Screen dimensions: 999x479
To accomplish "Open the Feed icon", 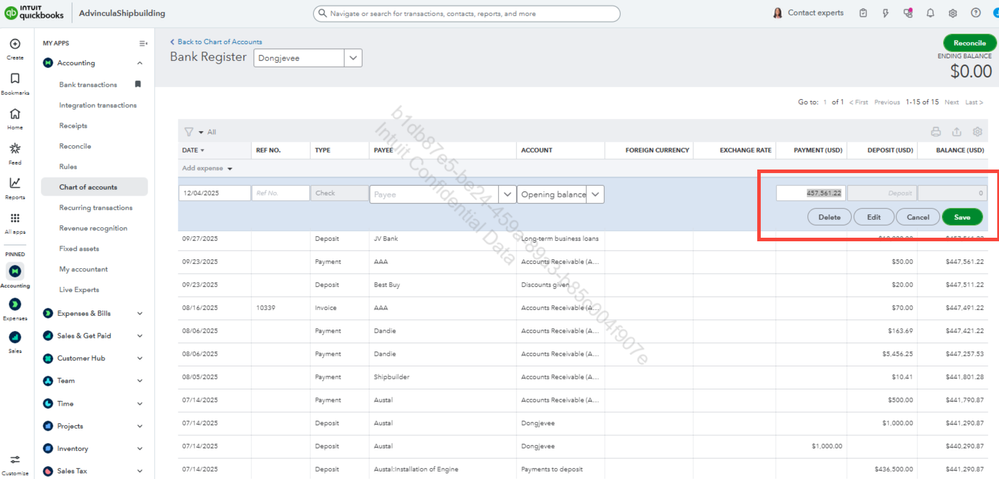I will point(15,148).
